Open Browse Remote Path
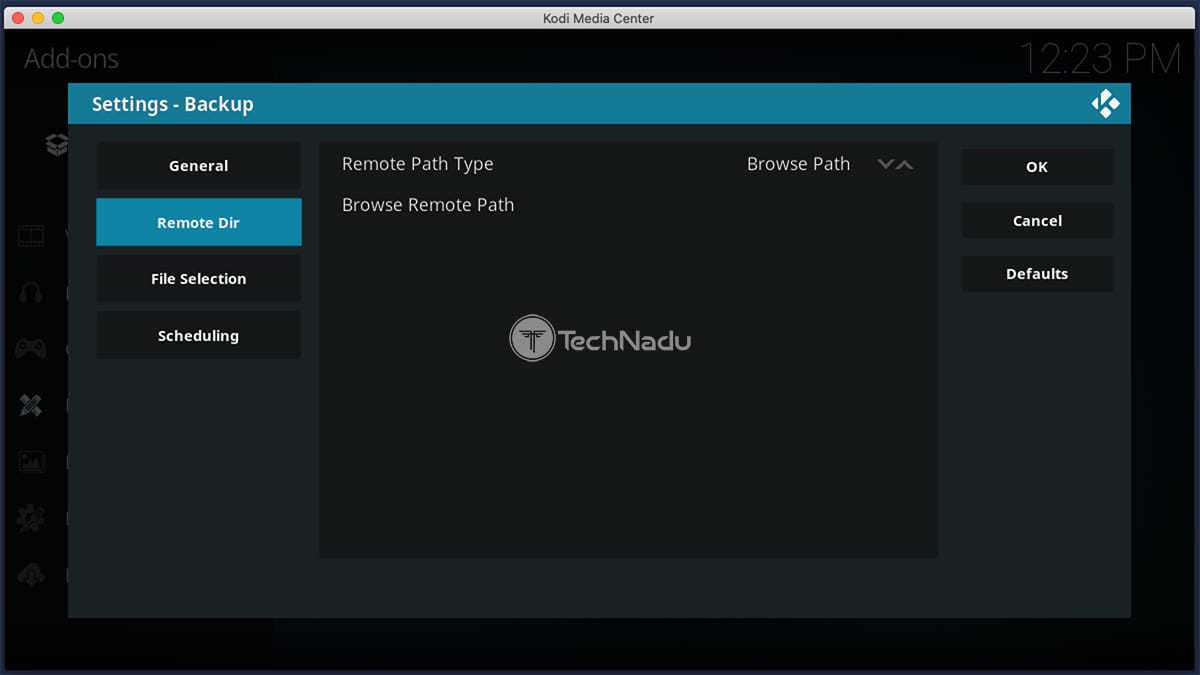Image resolution: width=1200 pixels, height=675 pixels. pos(628,205)
